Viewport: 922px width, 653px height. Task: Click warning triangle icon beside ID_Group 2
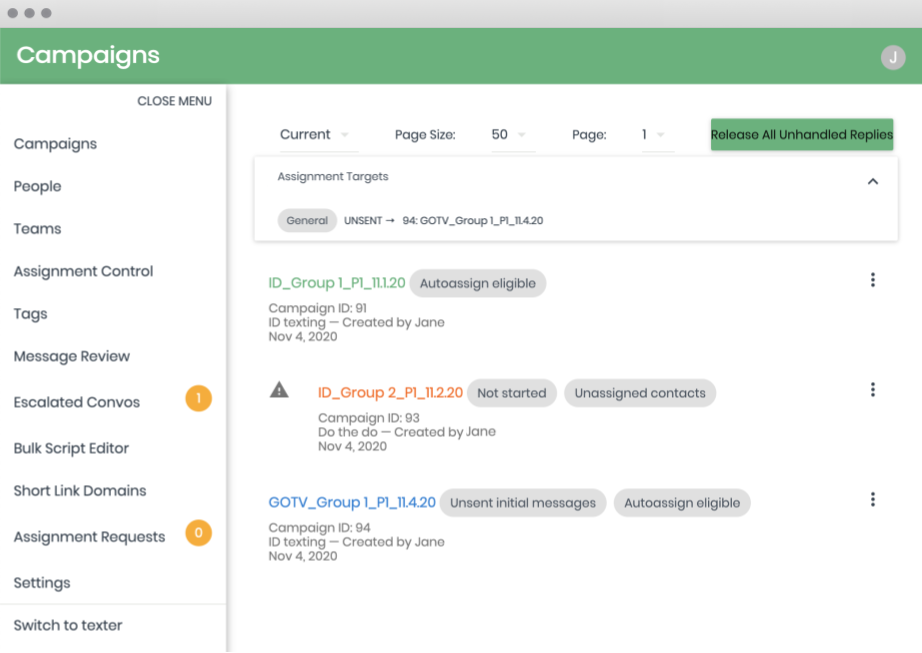point(280,390)
